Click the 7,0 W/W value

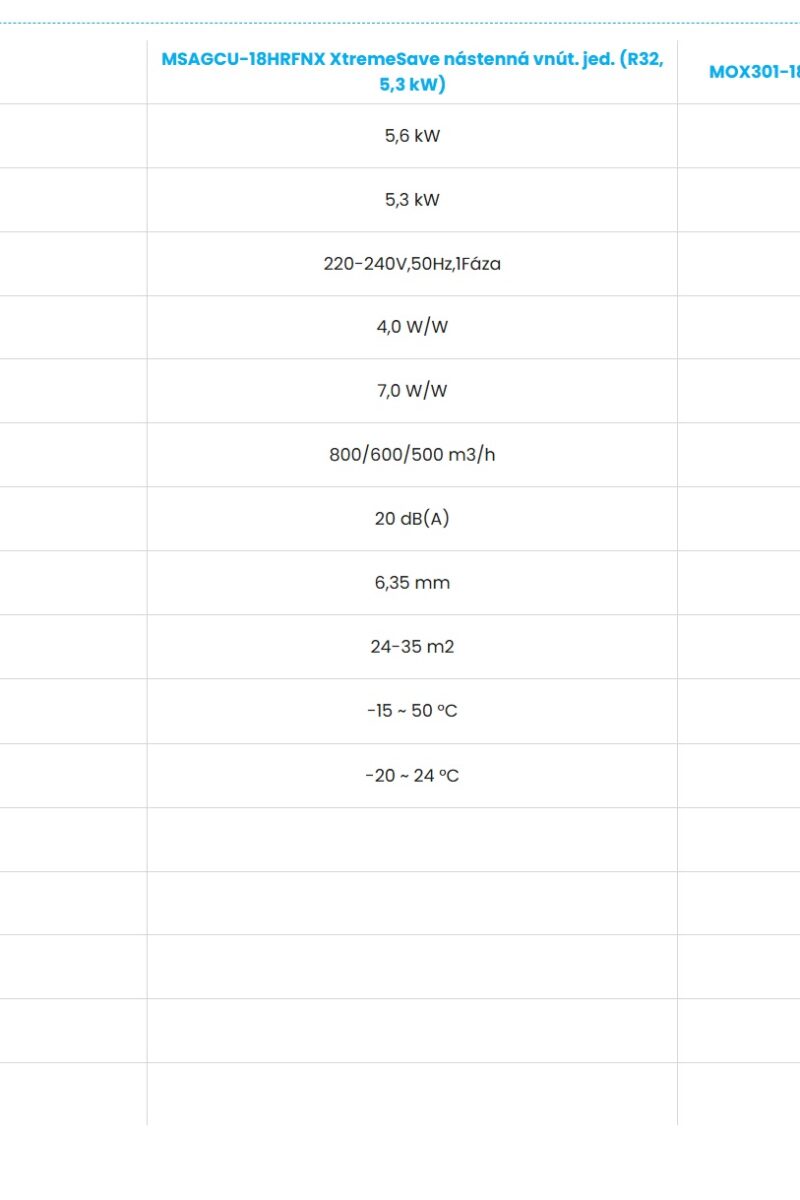coord(412,391)
